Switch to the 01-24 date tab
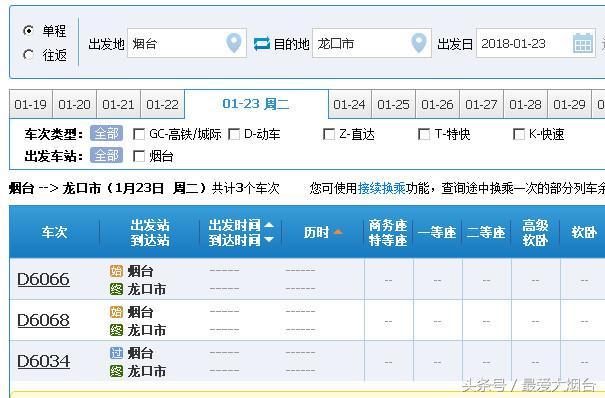The image size is (605, 398). pyautogui.click(x=349, y=105)
